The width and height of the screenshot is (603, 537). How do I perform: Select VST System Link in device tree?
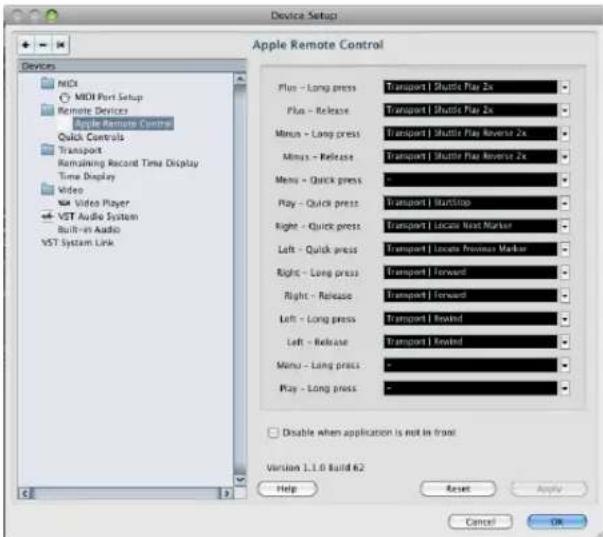point(77,242)
